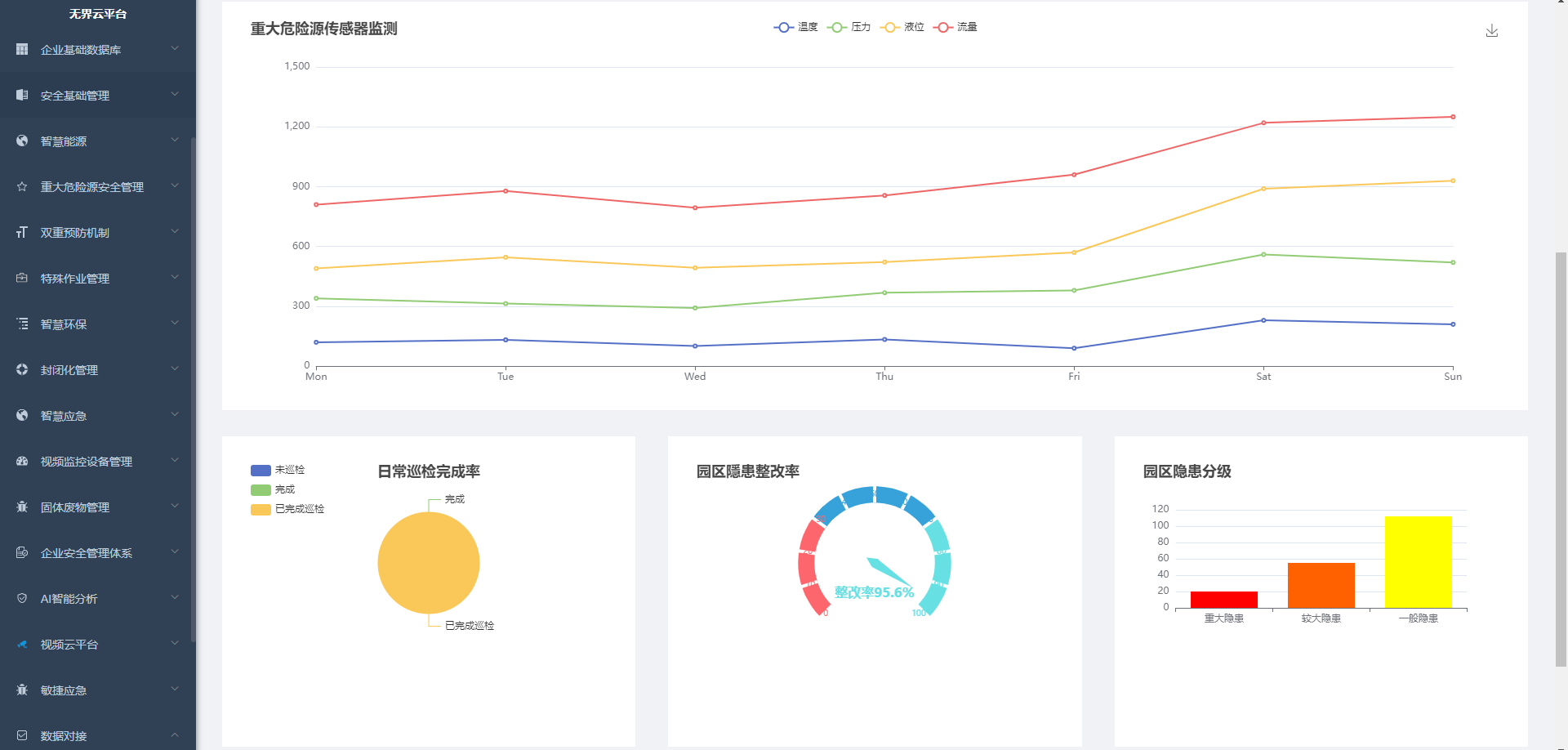Click the 固体废物管理 menu label
The height and width of the screenshot is (750, 1568).
[75, 507]
